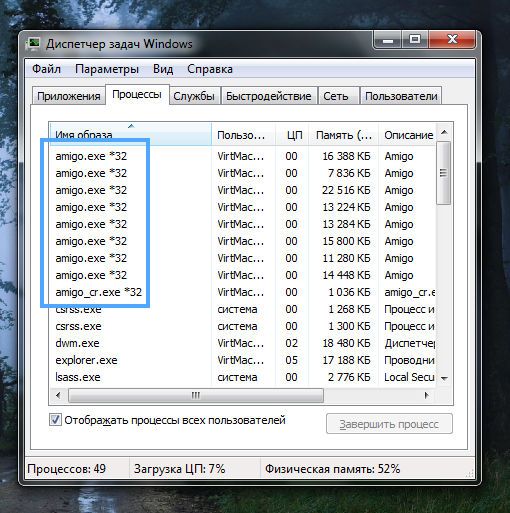The width and height of the screenshot is (510, 513).
Task: Click the vertical scrollbar down arrow
Action: (444, 378)
